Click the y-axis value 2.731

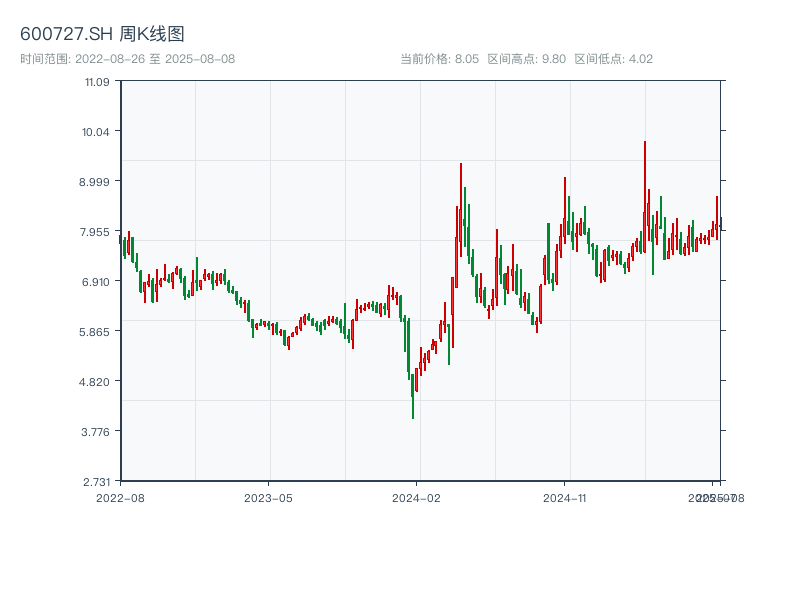[x=96, y=482]
